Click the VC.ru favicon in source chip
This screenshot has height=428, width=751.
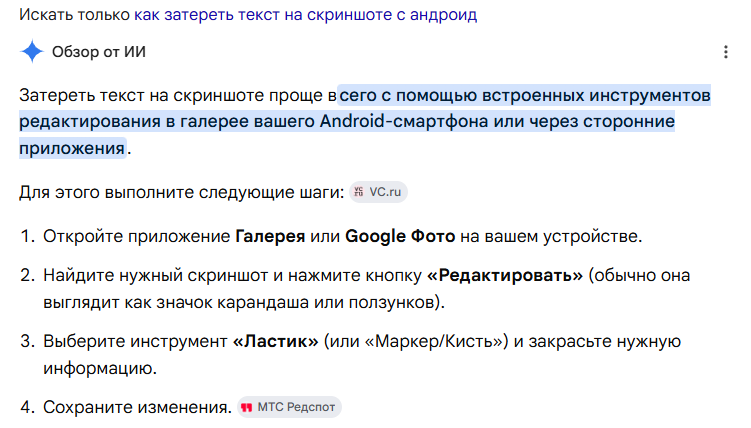(358, 192)
